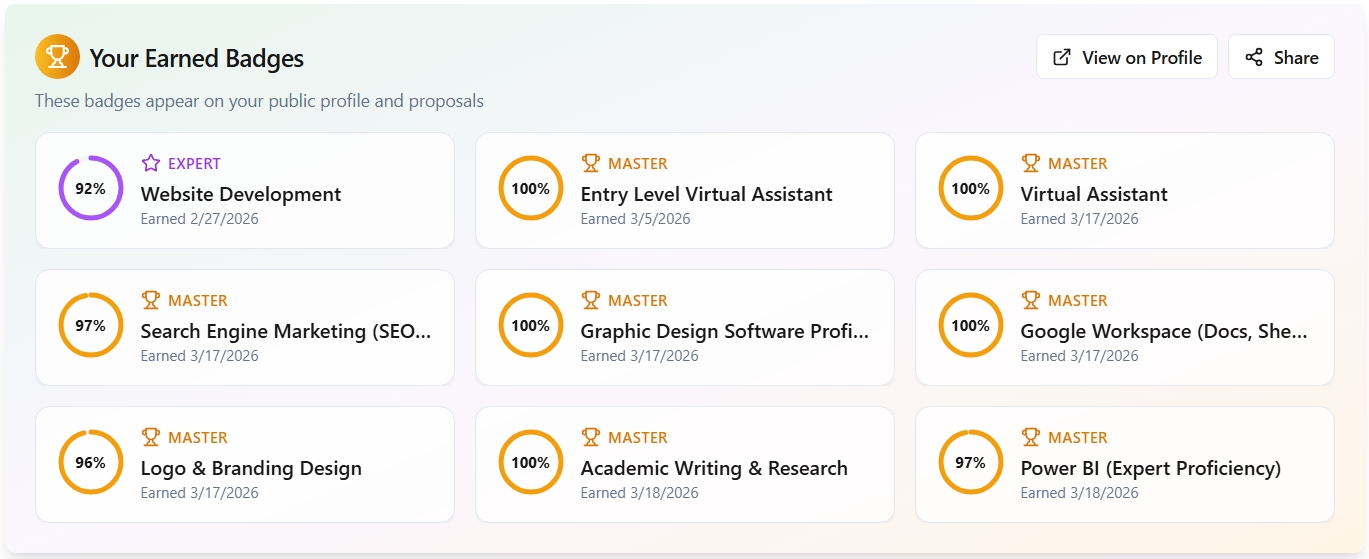
Task: Select the Google Workspace (Docs, She... title
Action: pos(1164,331)
